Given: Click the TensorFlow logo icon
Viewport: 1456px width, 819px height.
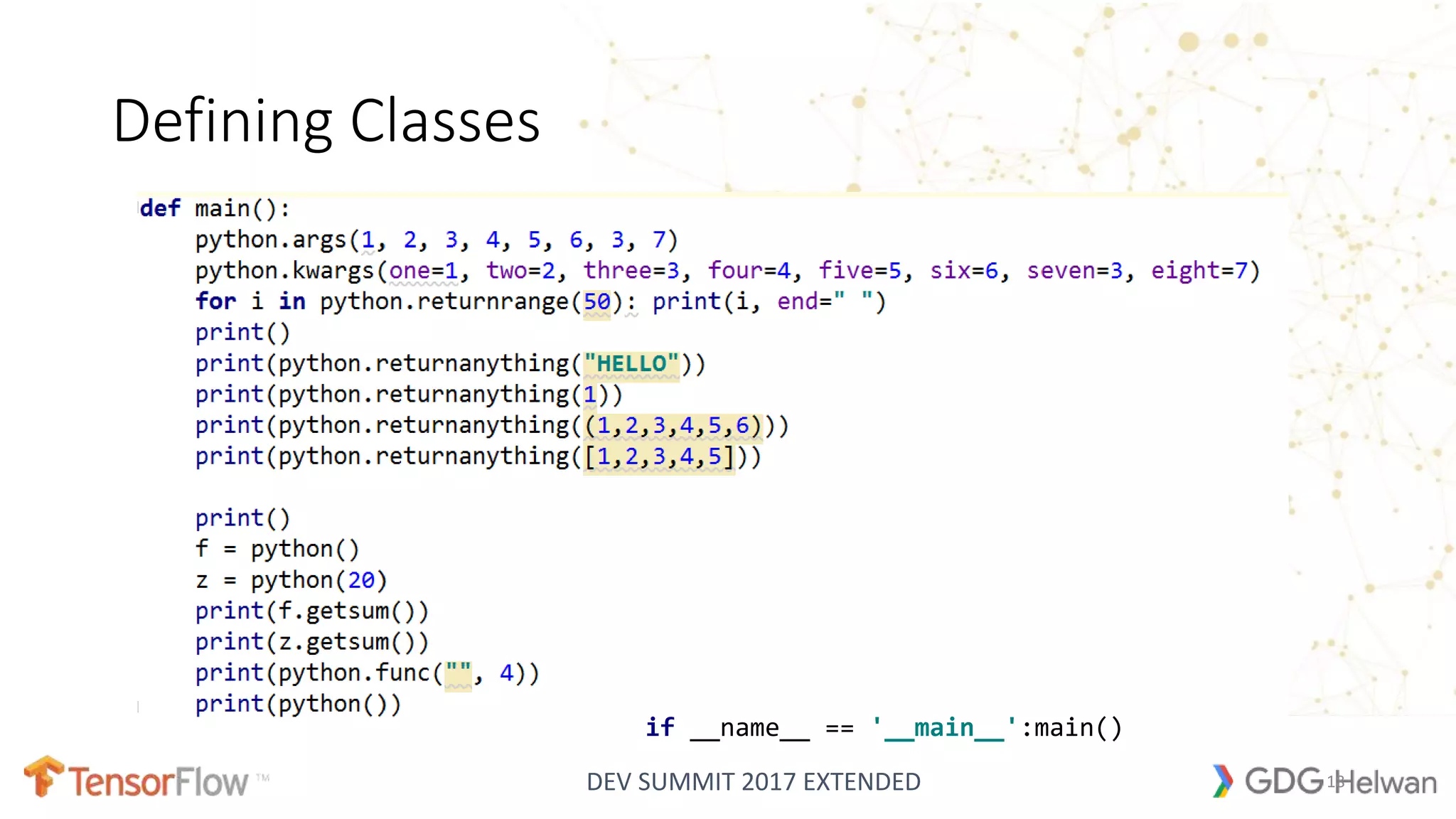Looking at the screenshot, I should (44, 776).
